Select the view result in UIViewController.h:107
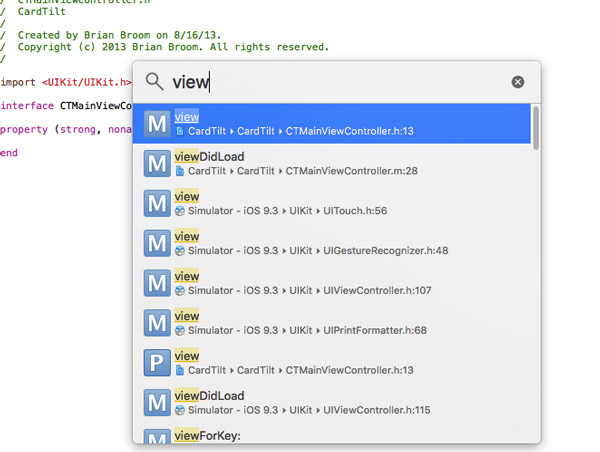The height and width of the screenshot is (452, 600). tap(340, 283)
